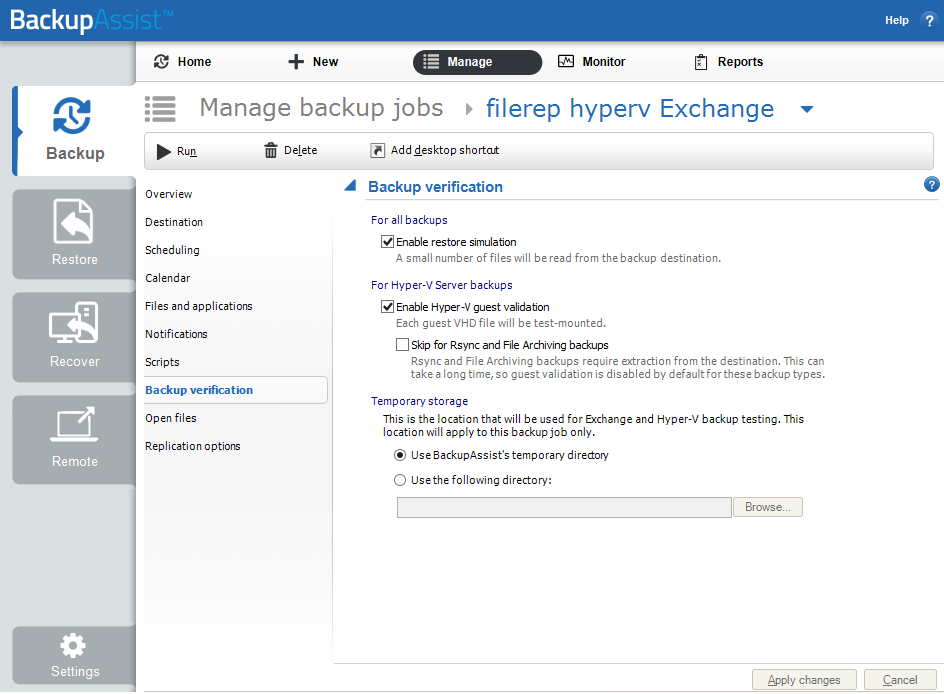Open the Remote section in the sidebar
The image size is (944, 694).
(x=74, y=439)
